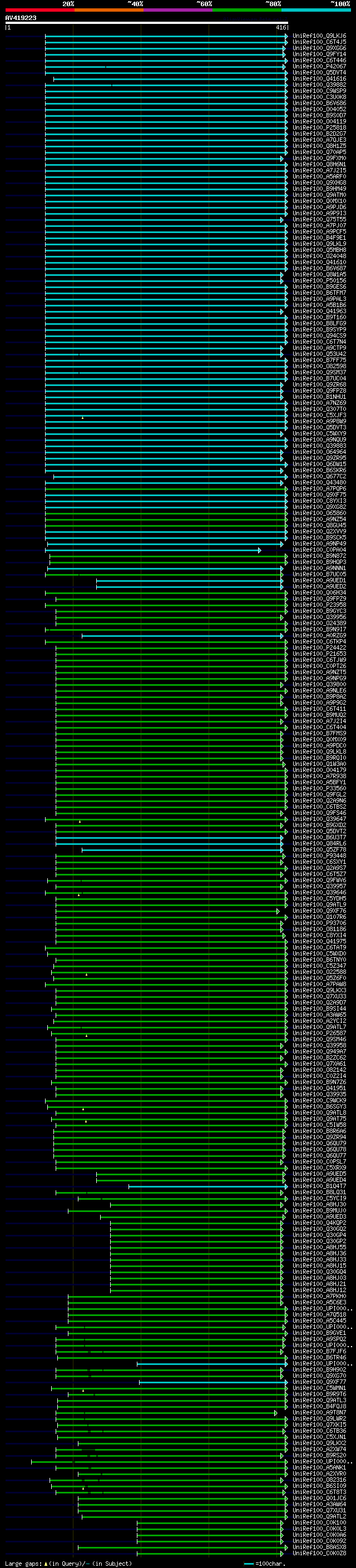Image resolution: width=356 pixels, height=1568 pixels.
Task: Choose the UniRef100_C6TBS2 row label
Action: [319, 807]
